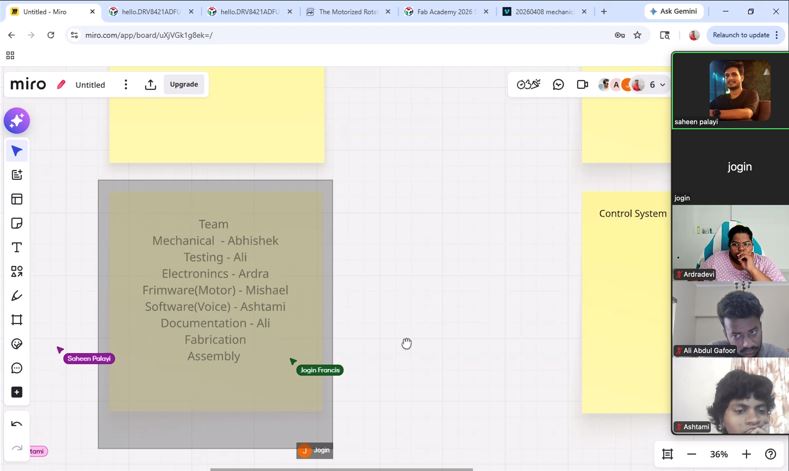This screenshot has height=471, width=789.
Task: Zoom in with the plus button
Action: (x=746, y=454)
